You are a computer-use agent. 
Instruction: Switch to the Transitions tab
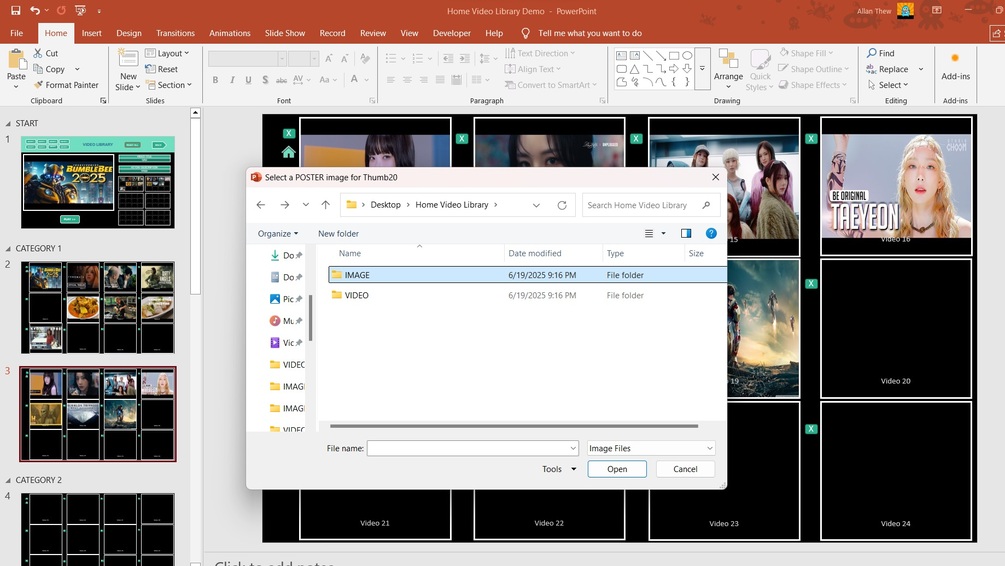175,33
